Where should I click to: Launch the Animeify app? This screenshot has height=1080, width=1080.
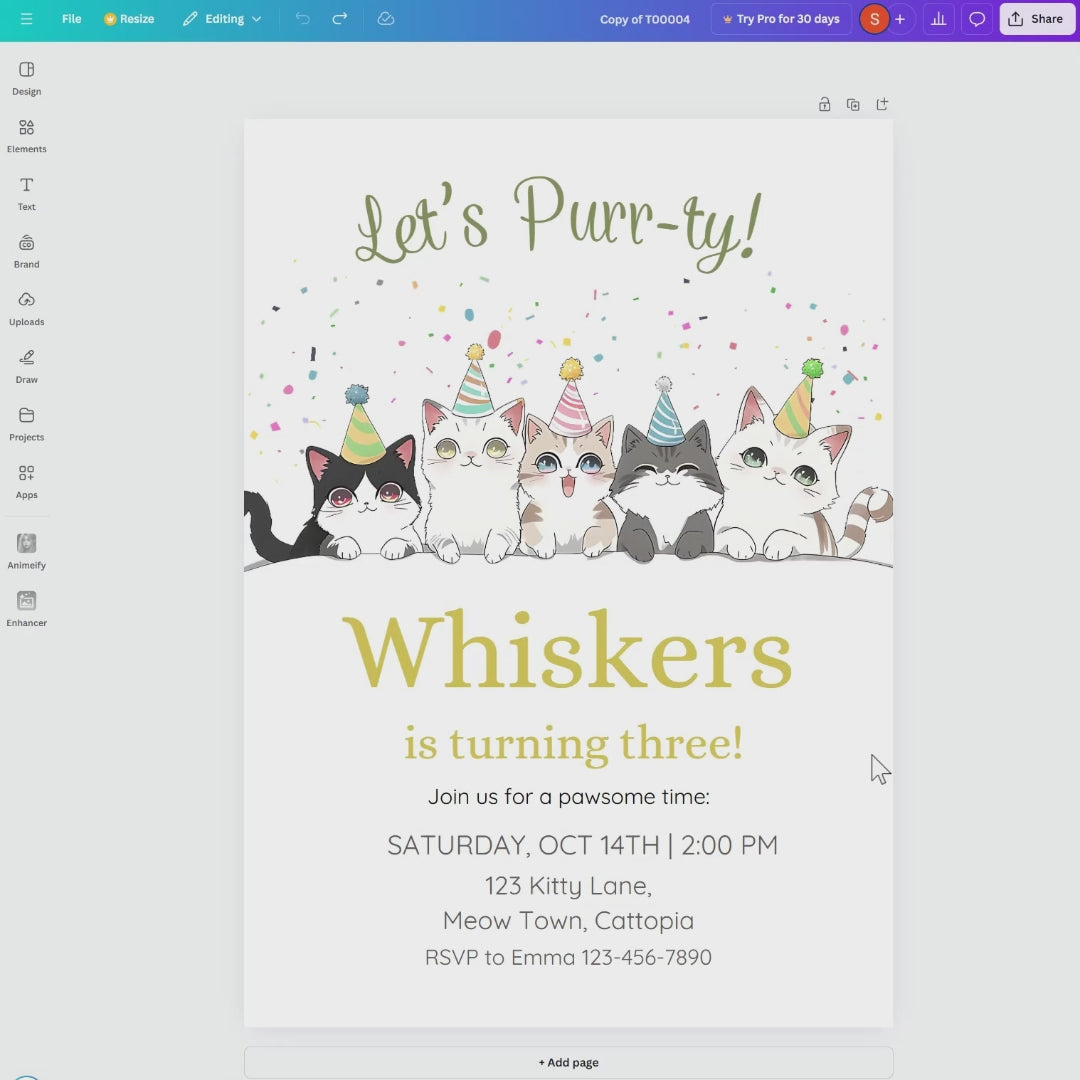[x=26, y=551]
